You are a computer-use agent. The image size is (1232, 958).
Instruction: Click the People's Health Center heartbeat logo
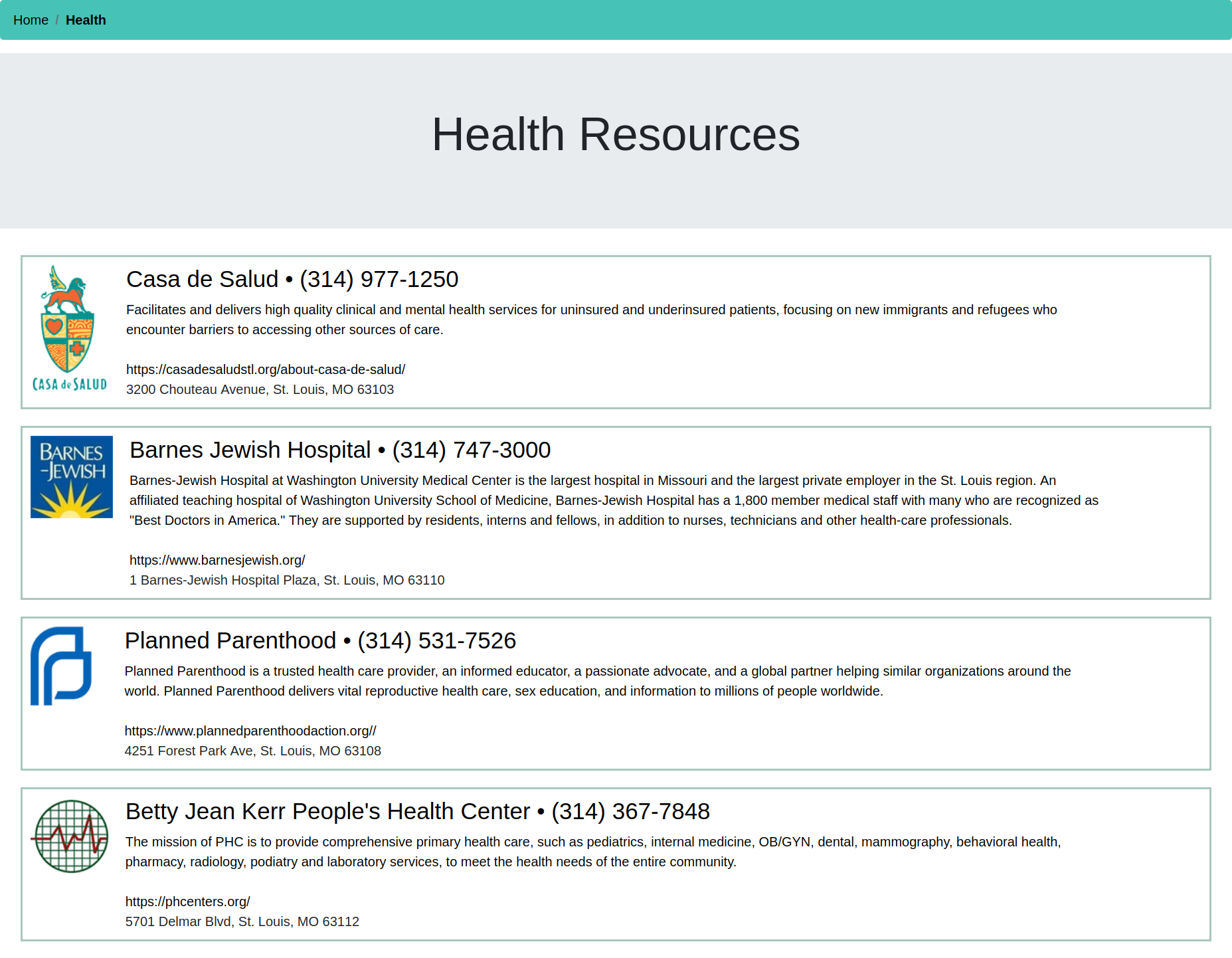coord(69,836)
